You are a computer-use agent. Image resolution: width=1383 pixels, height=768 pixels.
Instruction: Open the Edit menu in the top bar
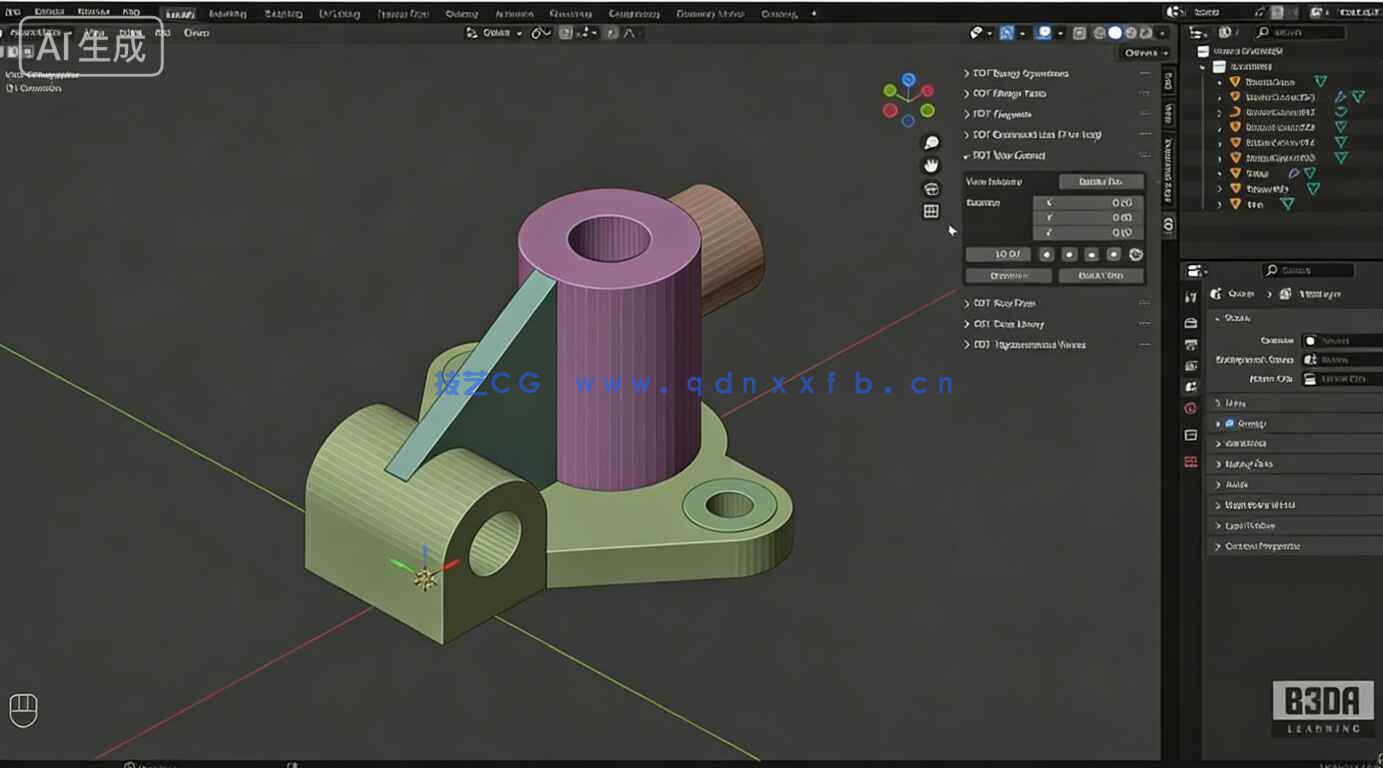tap(50, 12)
